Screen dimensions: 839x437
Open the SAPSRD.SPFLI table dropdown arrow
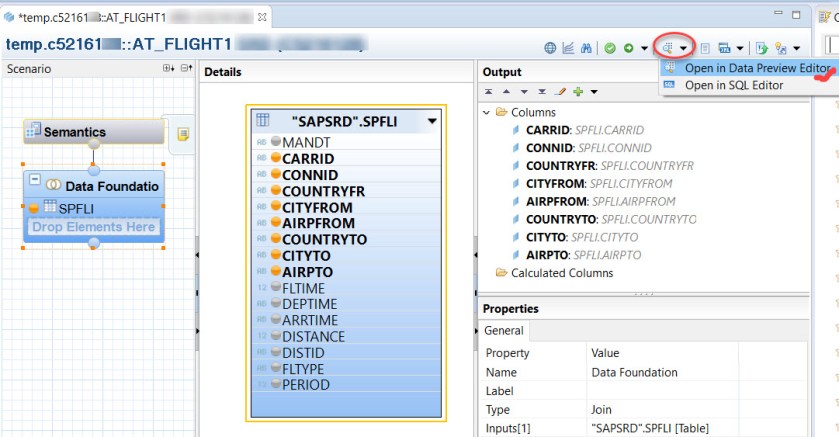point(431,121)
